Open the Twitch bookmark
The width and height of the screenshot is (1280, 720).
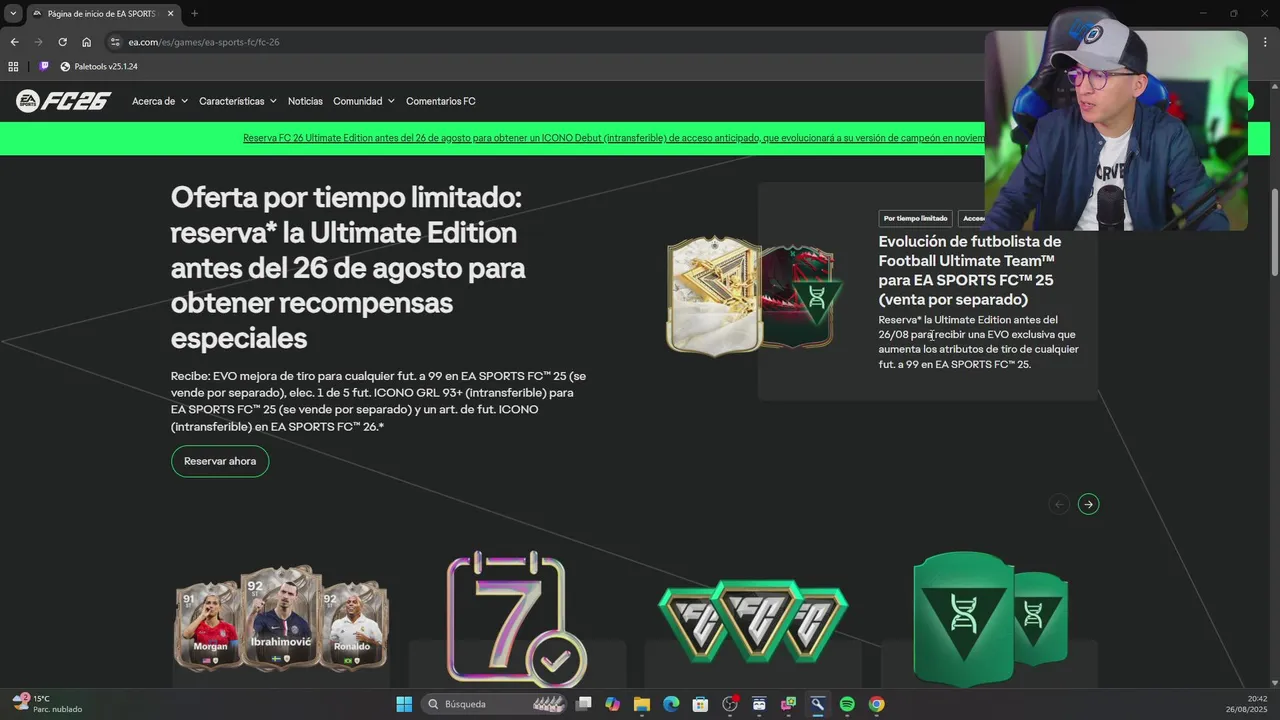point(44,66)
